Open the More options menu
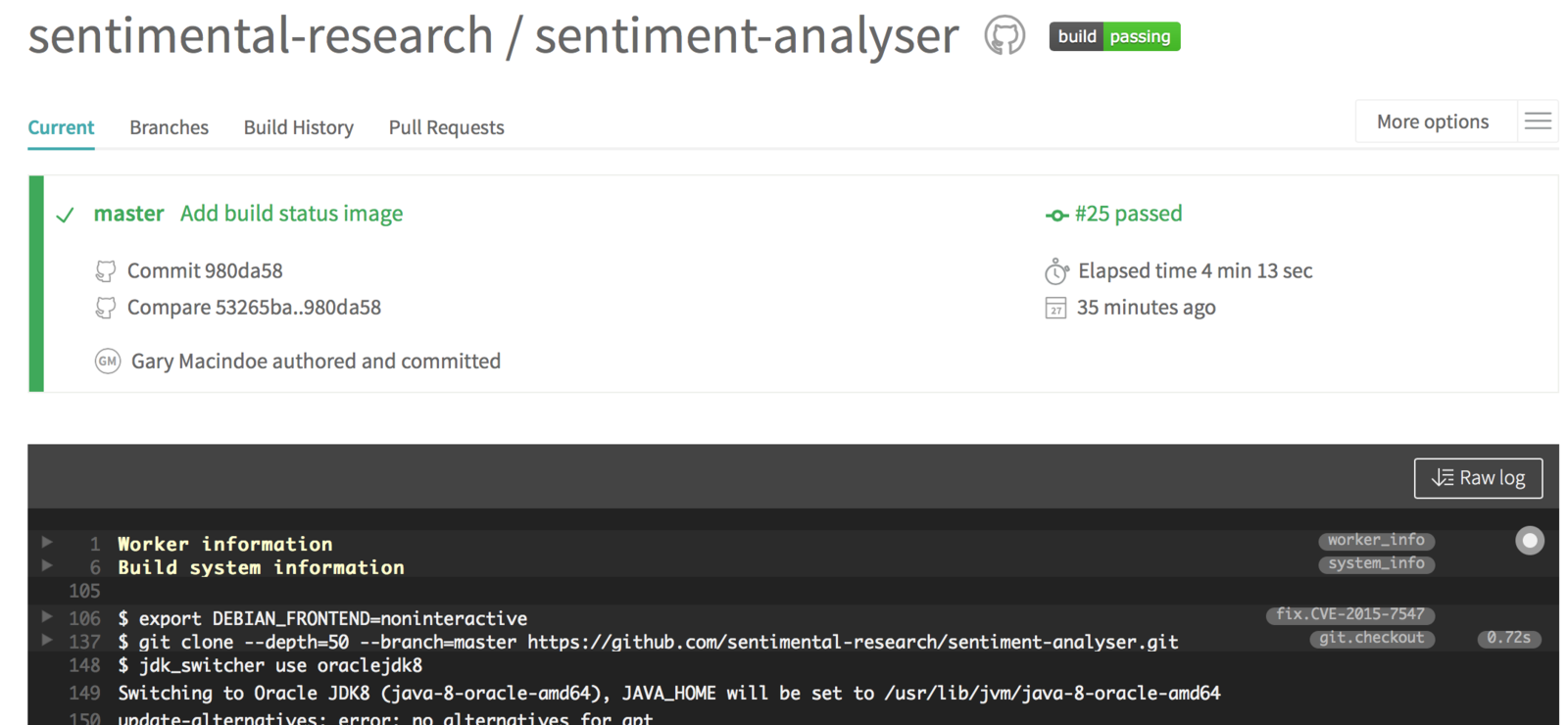Viewport: 1568px width, 725px height. click(x=1433, y=121)
